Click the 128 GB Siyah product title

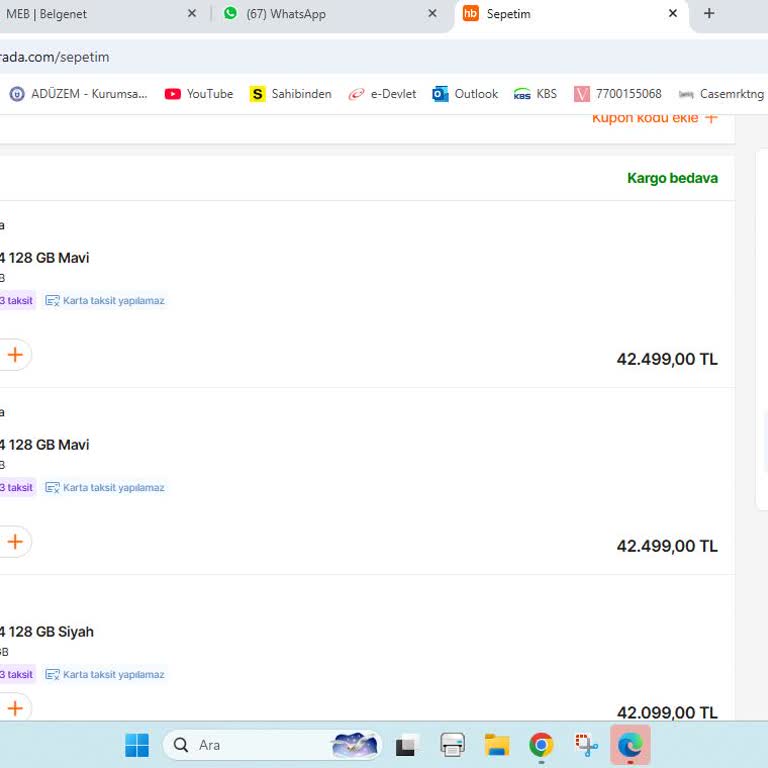coord(47,632)
